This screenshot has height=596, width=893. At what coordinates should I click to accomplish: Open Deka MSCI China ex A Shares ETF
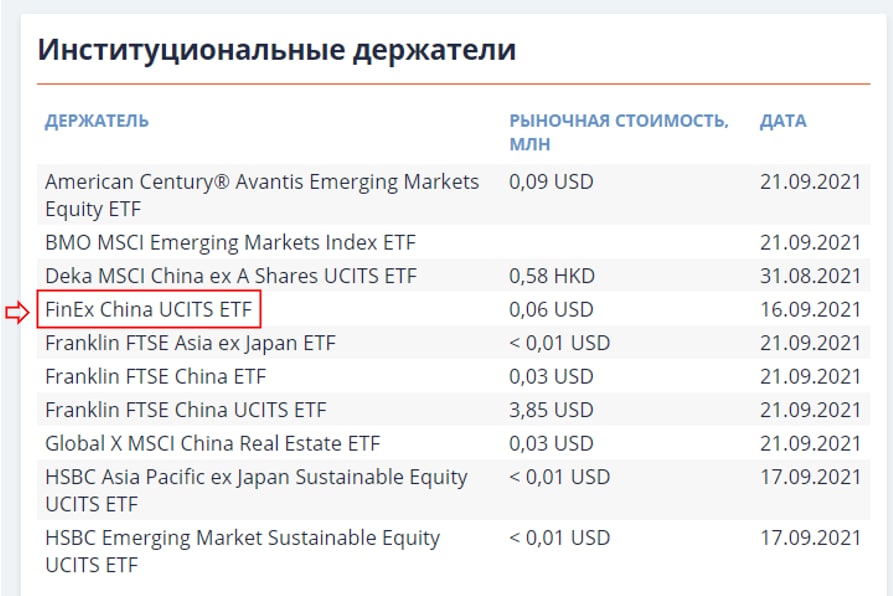pos(231,276)
